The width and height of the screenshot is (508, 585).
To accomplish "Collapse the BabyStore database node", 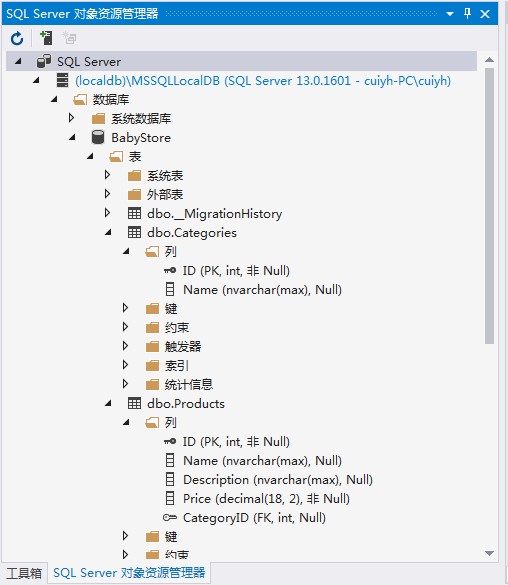I will point(72,137).
